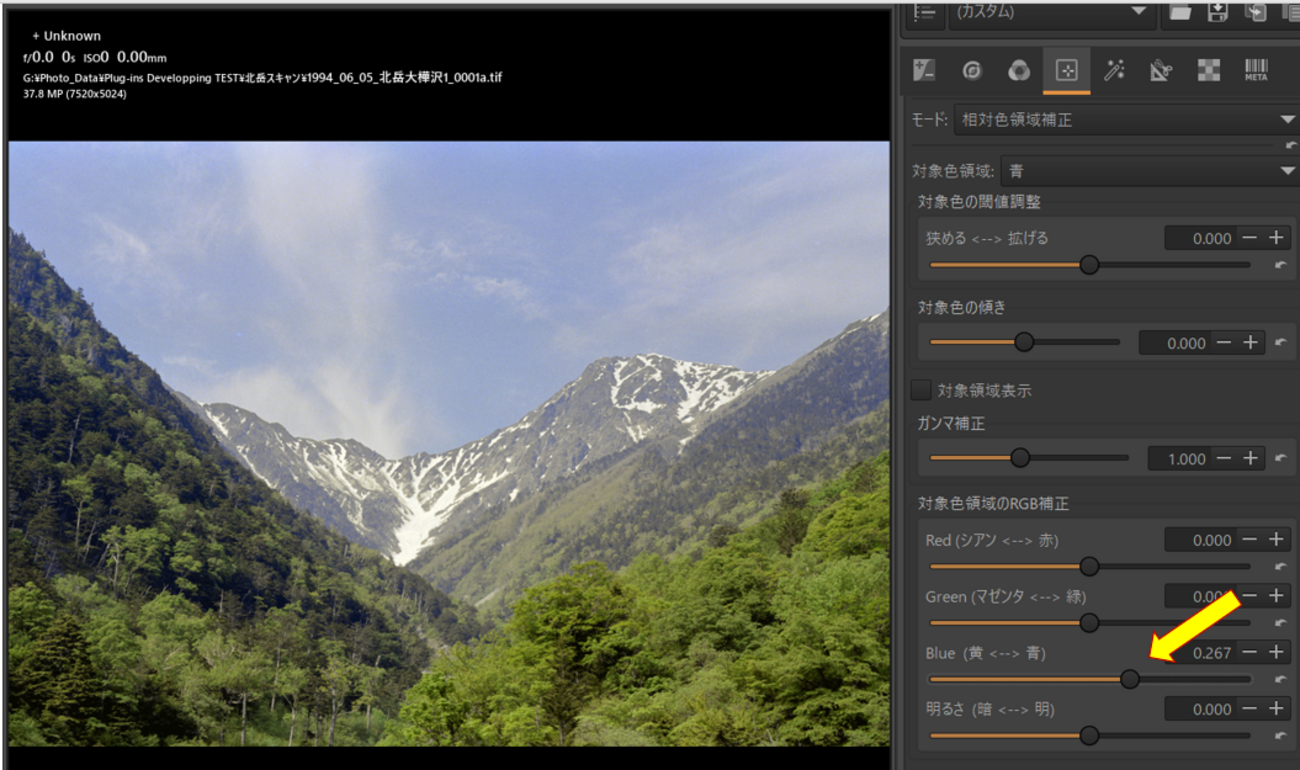
Task: Reset the 狭める <--> 拡げる slider
Action: tap(1281, 265)
